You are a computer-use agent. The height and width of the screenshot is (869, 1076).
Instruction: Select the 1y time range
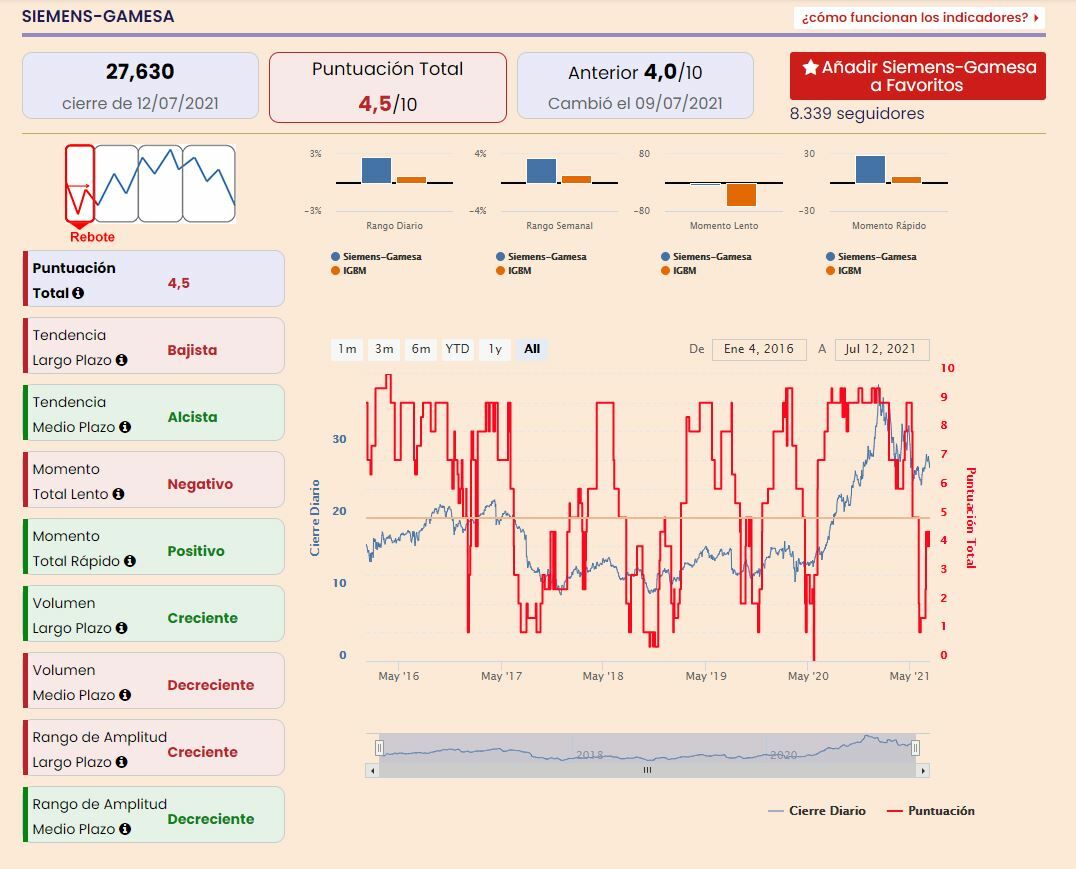[495, 349]
